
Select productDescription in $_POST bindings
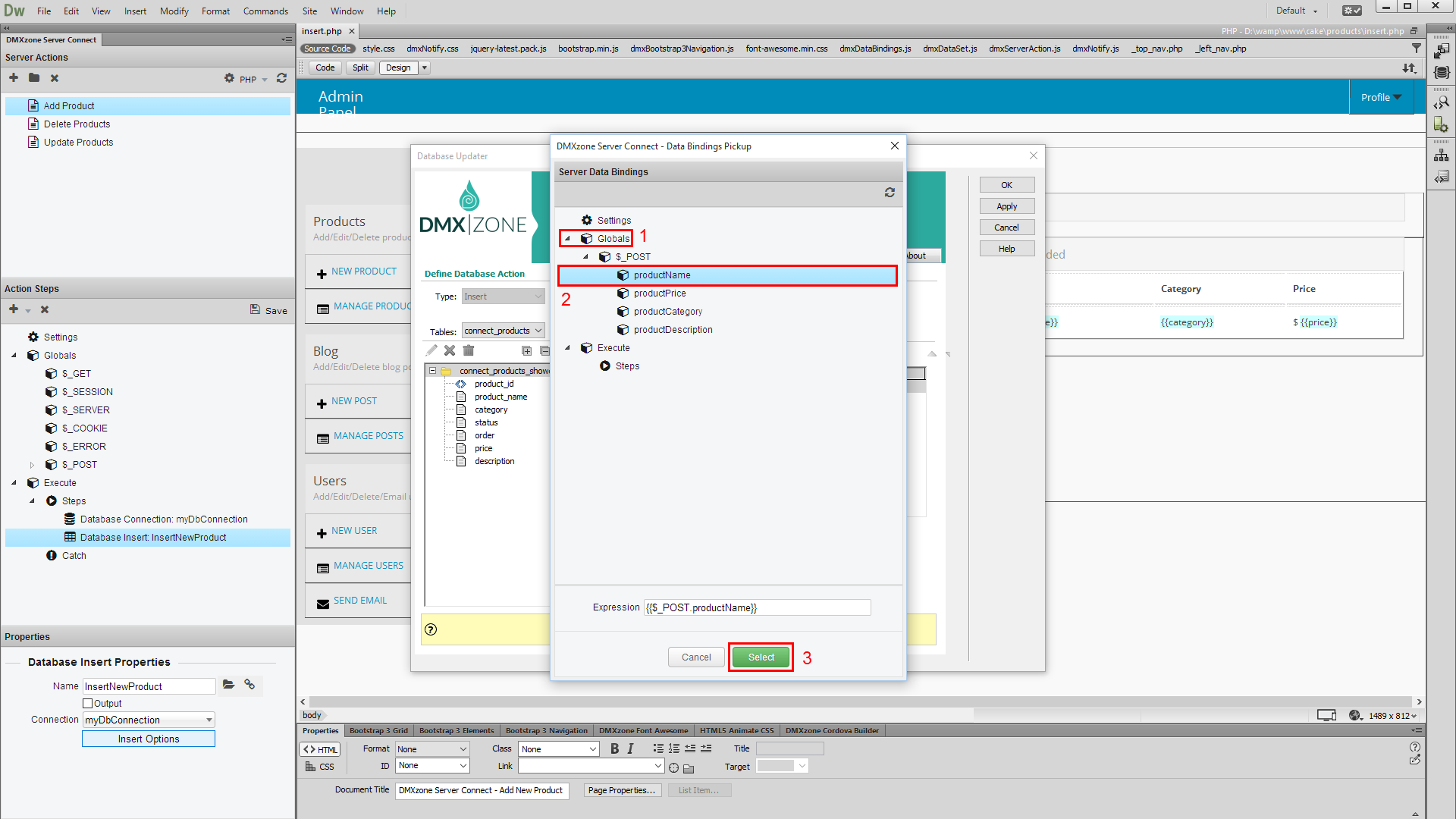673,330
